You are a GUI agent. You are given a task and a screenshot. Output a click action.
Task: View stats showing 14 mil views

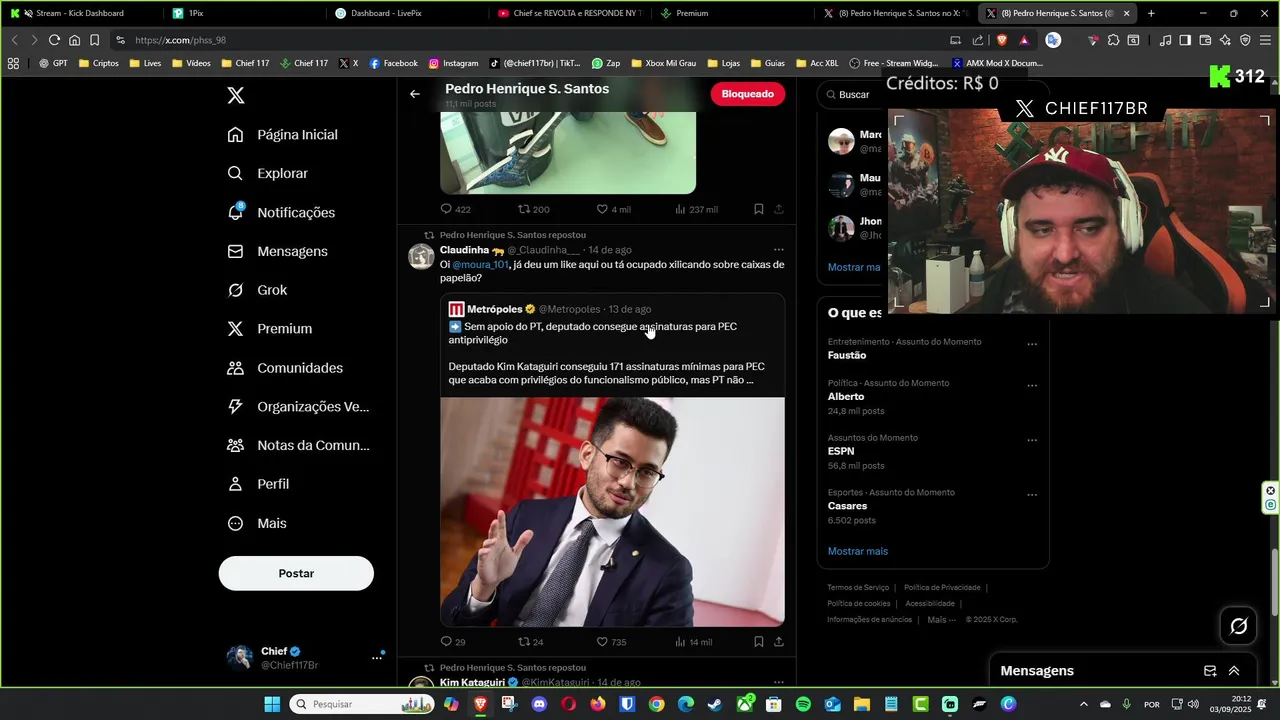(x=693, y=642)
